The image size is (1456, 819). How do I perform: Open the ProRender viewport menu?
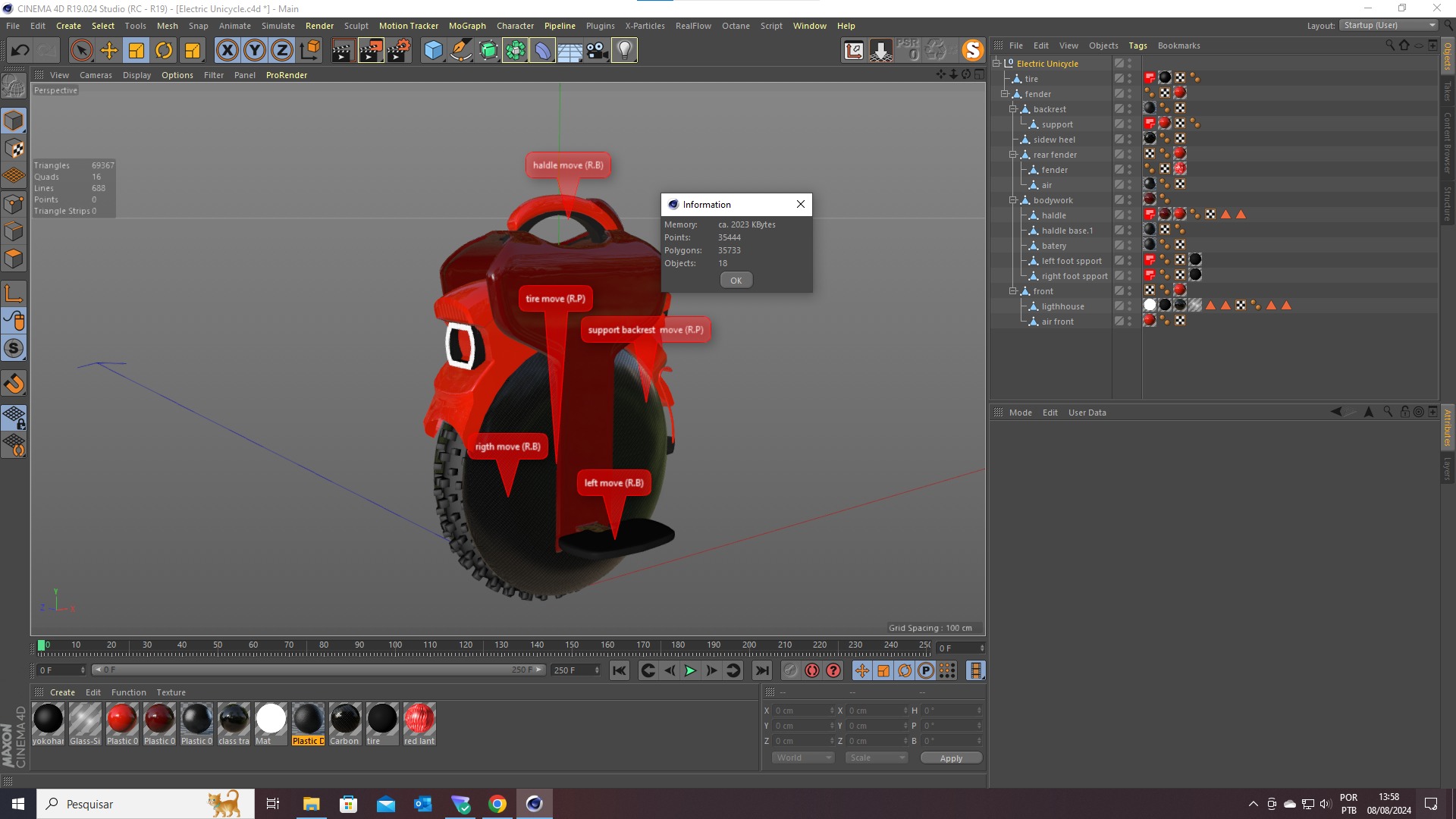pyautogui.click(x=287, y=75)
